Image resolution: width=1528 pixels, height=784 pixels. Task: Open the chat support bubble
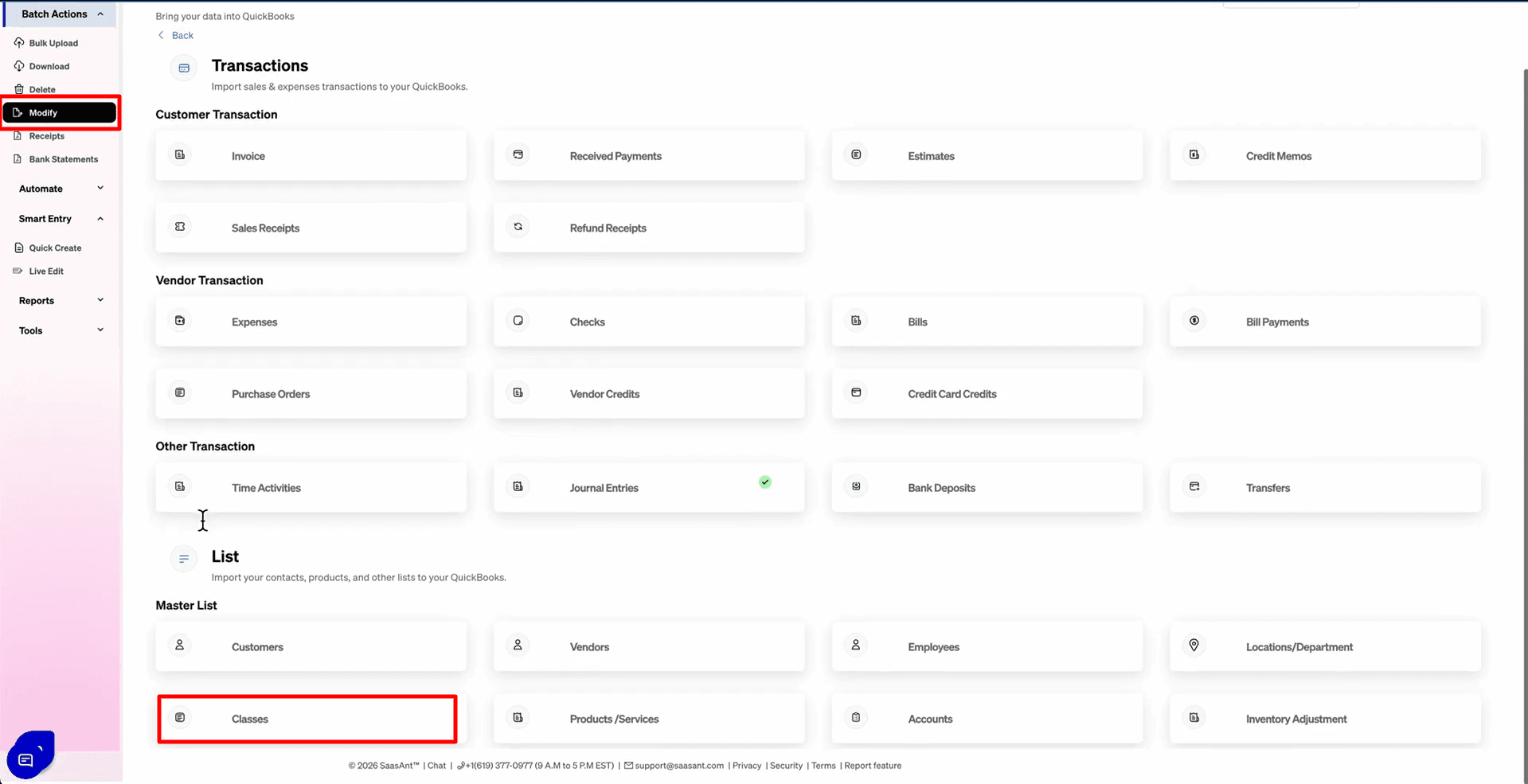pos(29,754)
